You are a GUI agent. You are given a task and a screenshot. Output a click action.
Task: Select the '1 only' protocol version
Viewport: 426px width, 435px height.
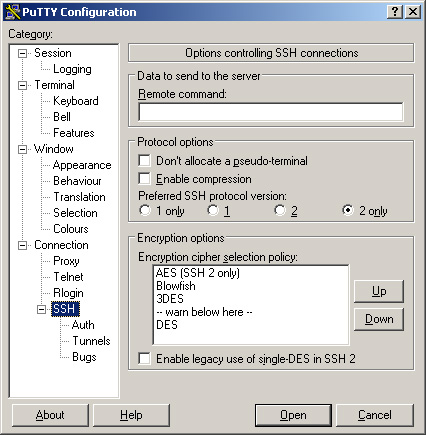pyautogui.click(x=145, y=210)
